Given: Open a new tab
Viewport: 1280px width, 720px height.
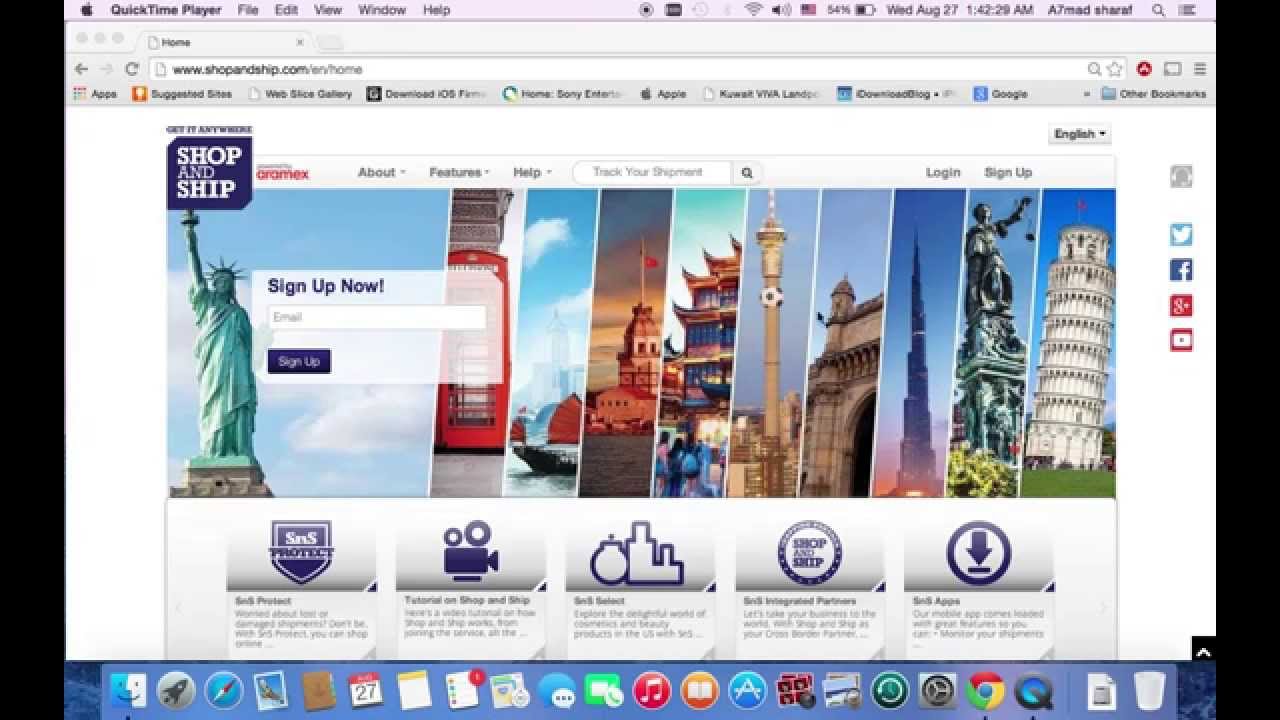Looking at the screenshot, I should point(330,42).
